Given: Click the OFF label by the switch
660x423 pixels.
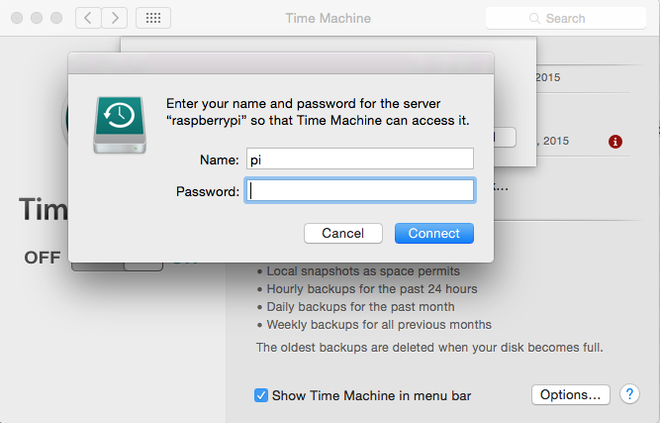Looking at the screenshot, I should (42, 258).
